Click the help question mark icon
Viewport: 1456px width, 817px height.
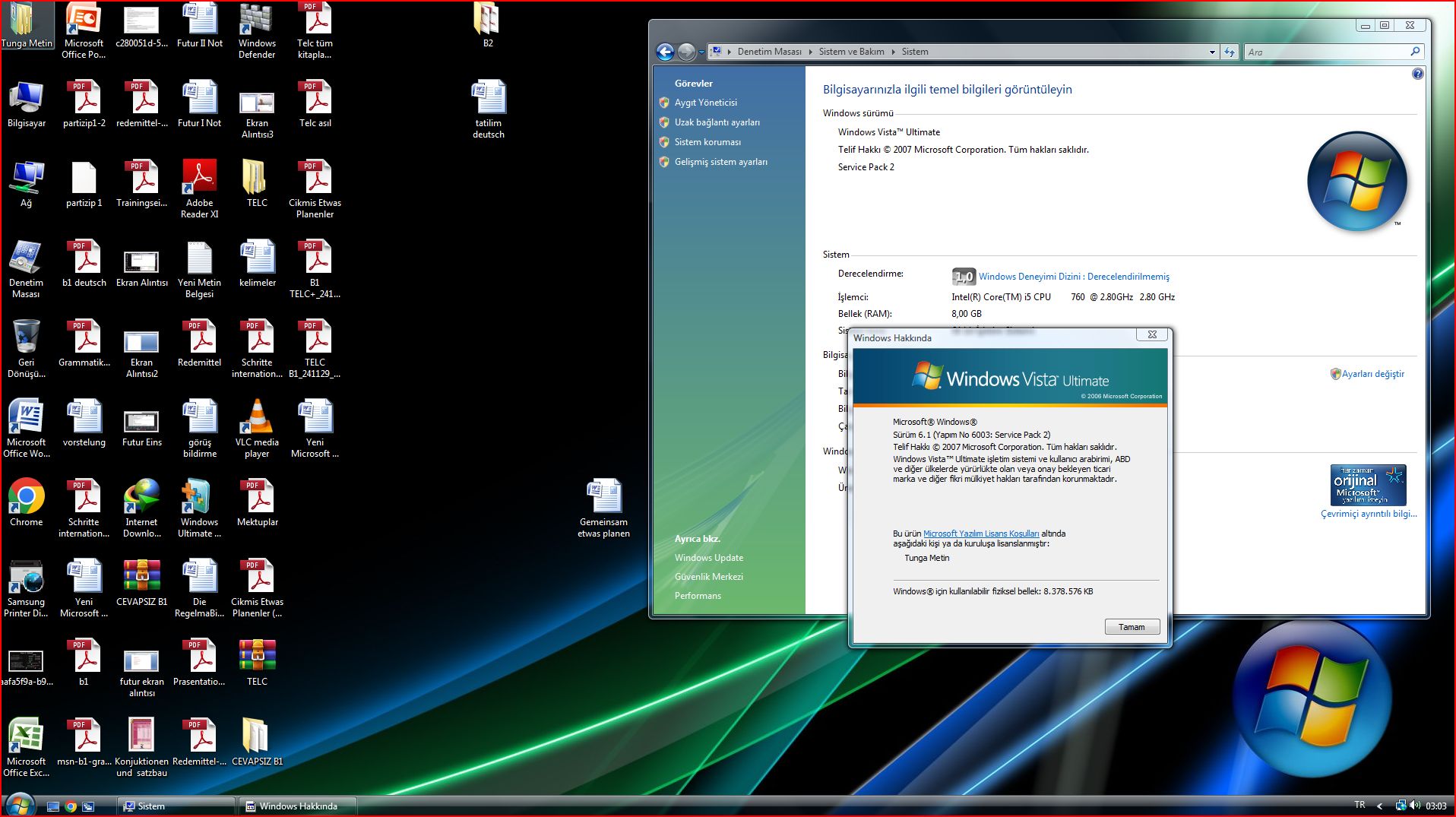point(1417,74)
